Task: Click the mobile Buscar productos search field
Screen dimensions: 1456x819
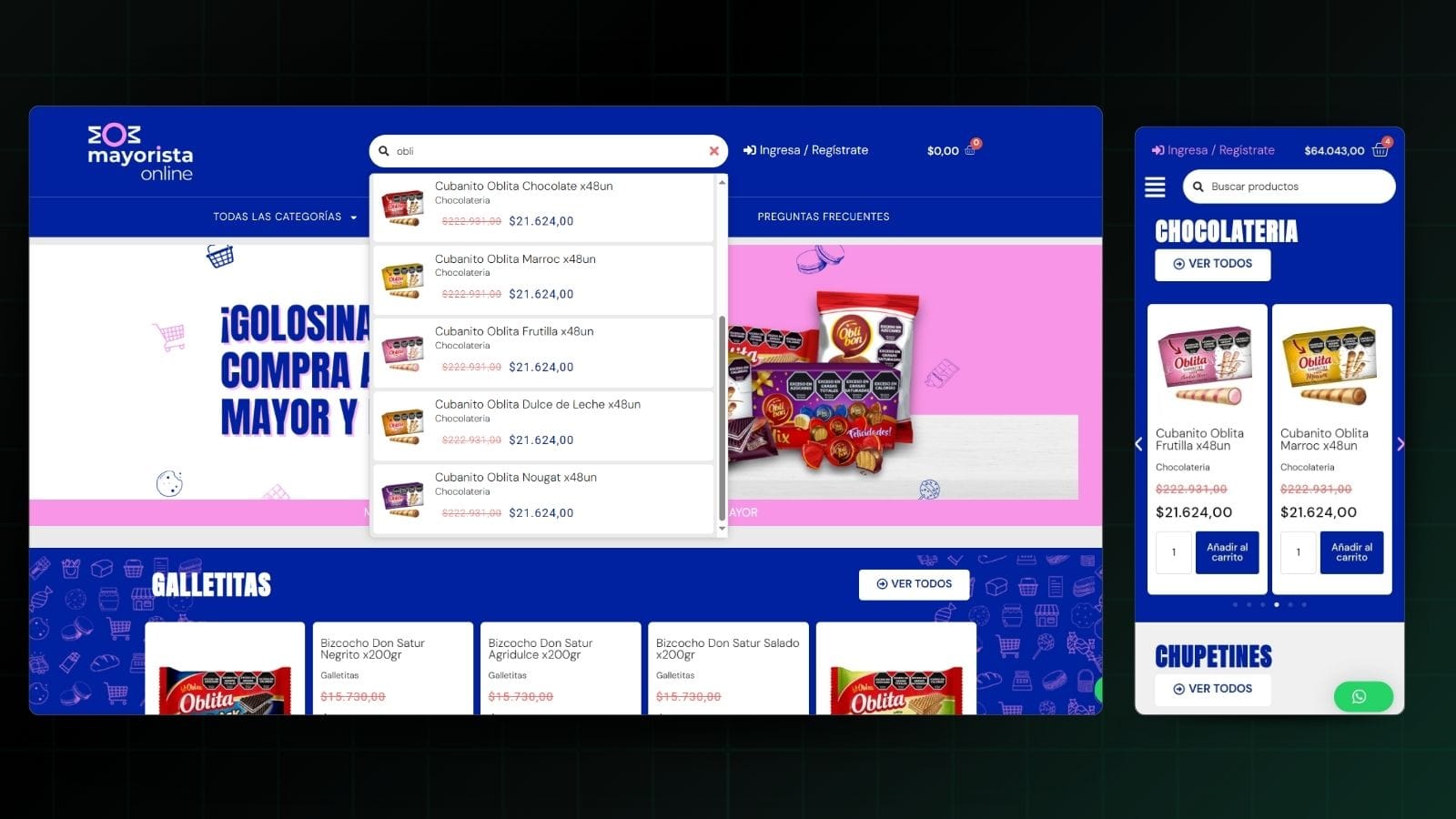Action: [1297, 187]
